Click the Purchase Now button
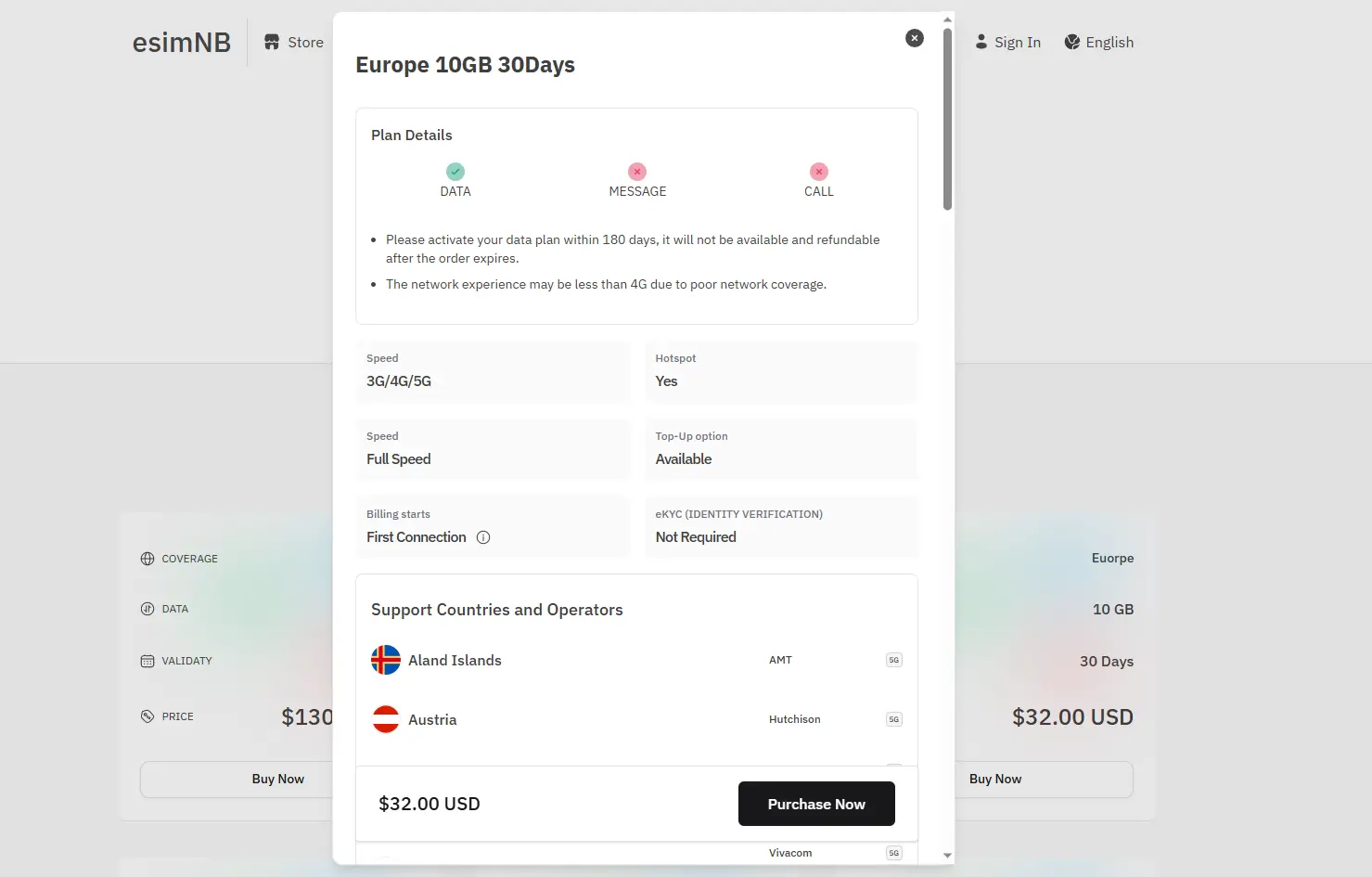Image resolution: width=1372 pixels, height=877 pixels. point(815,804)
